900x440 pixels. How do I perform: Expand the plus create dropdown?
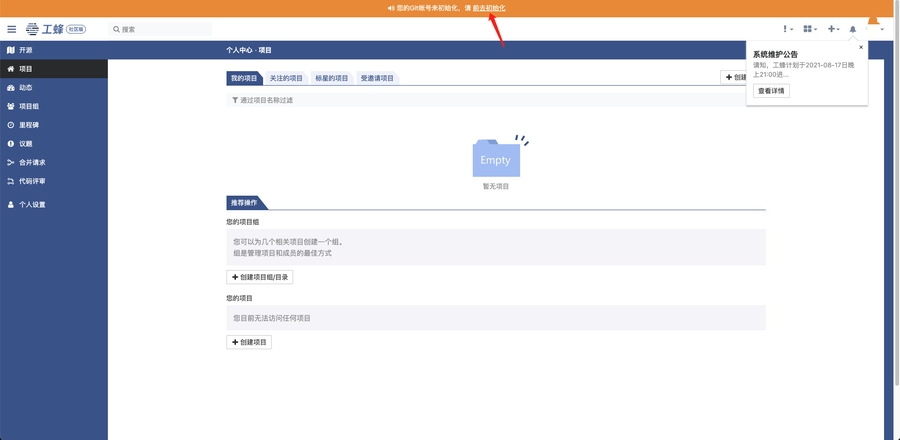pos(833,29)
